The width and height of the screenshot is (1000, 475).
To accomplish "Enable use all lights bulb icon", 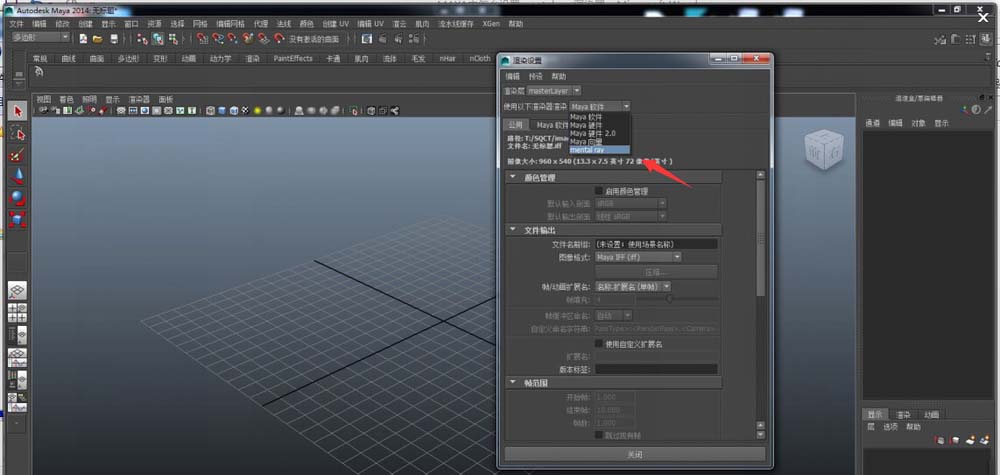I will 257,110.
